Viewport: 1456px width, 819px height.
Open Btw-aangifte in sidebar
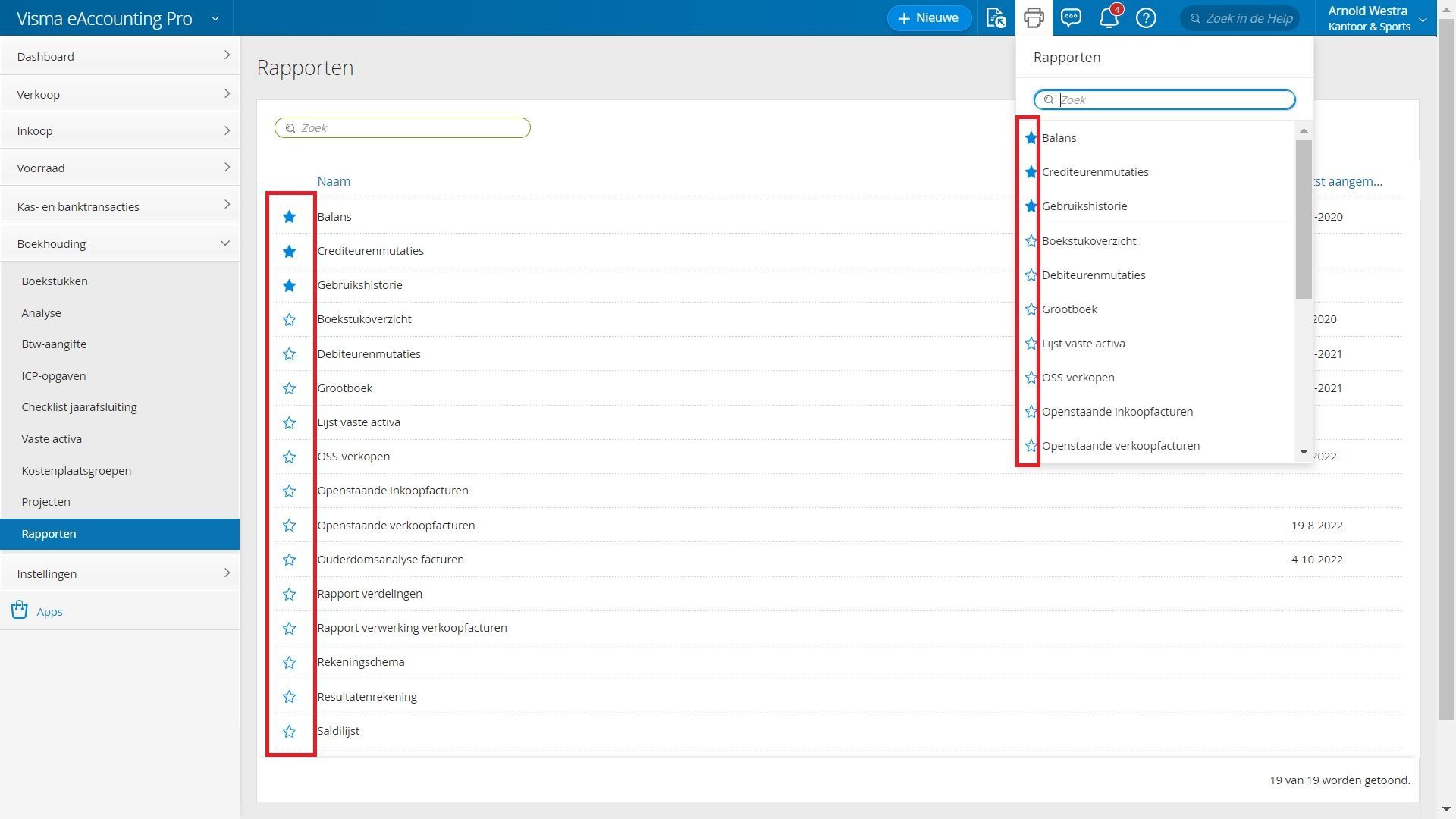tap(54, 344)
